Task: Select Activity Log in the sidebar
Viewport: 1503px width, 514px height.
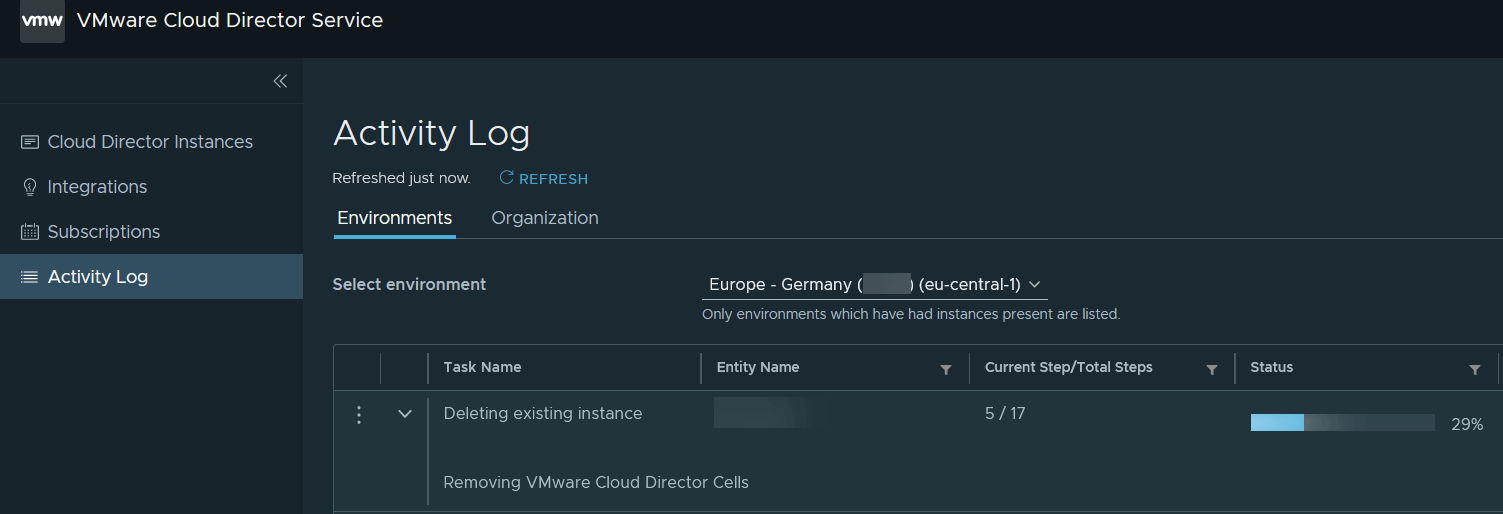Action: click(98, 277)
